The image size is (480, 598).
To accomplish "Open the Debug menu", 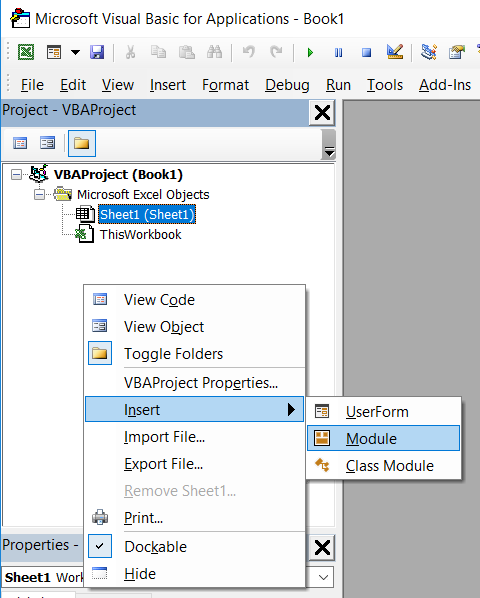I will click(x=287, y=85).
